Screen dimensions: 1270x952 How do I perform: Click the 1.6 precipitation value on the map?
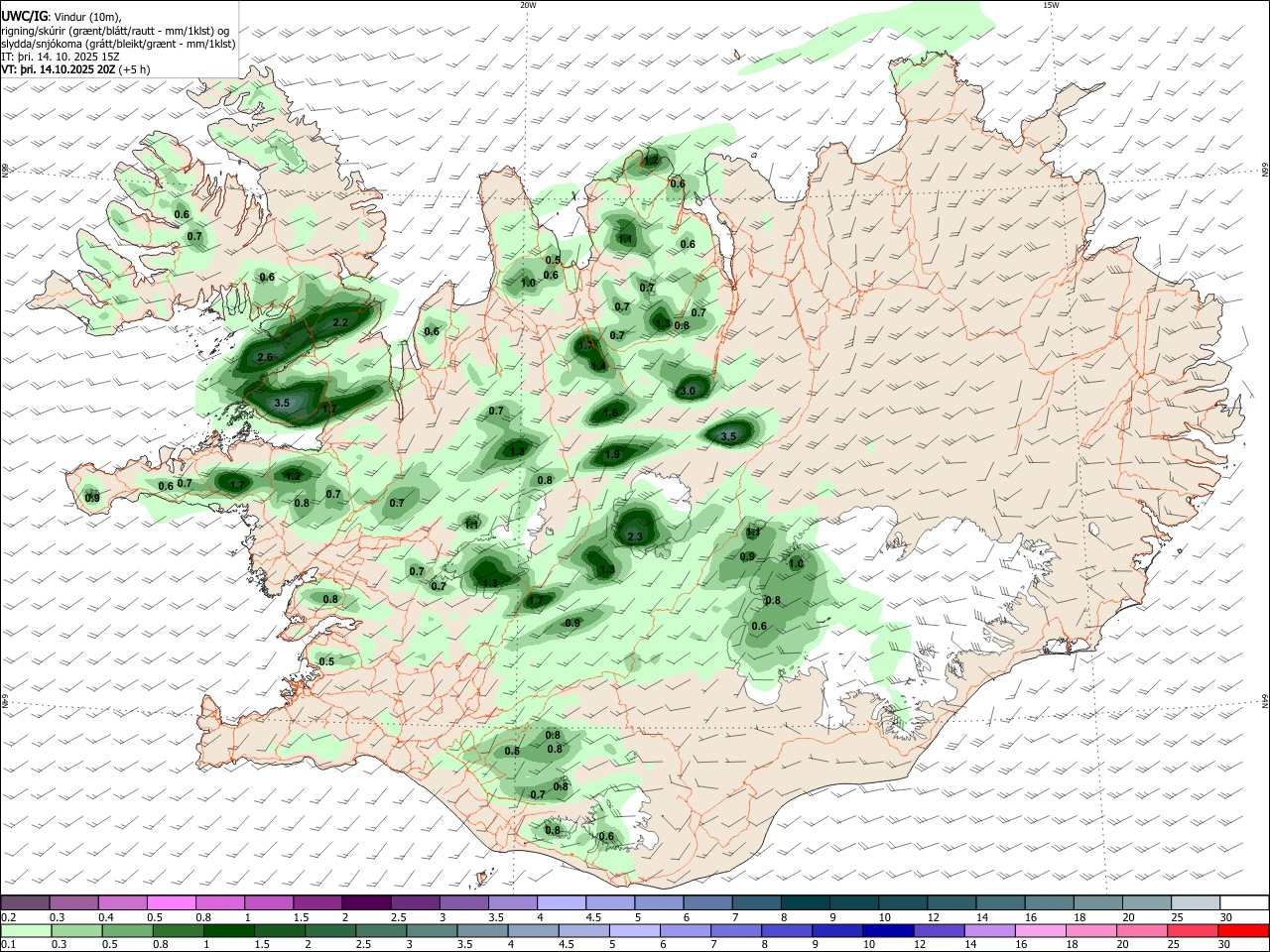click(610, 413)
